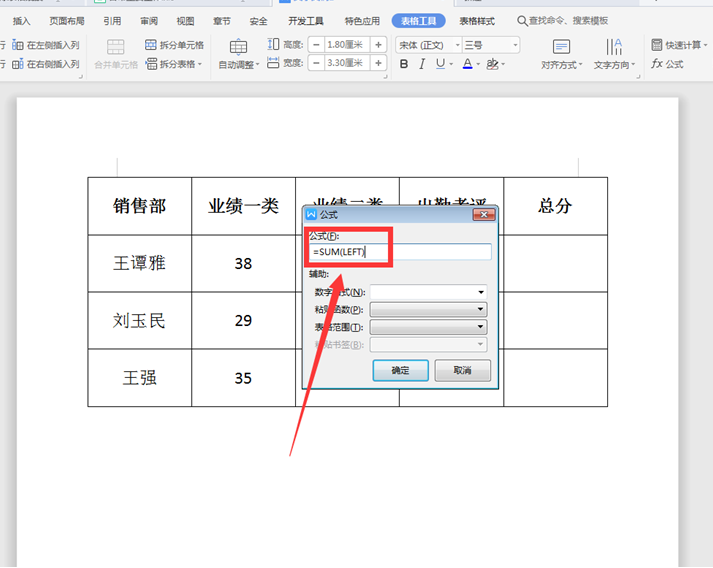This screenshot has height=568, width=713.
Task: Select the 表格工具 ribbon tab
Action: click(x=418, y=21)
